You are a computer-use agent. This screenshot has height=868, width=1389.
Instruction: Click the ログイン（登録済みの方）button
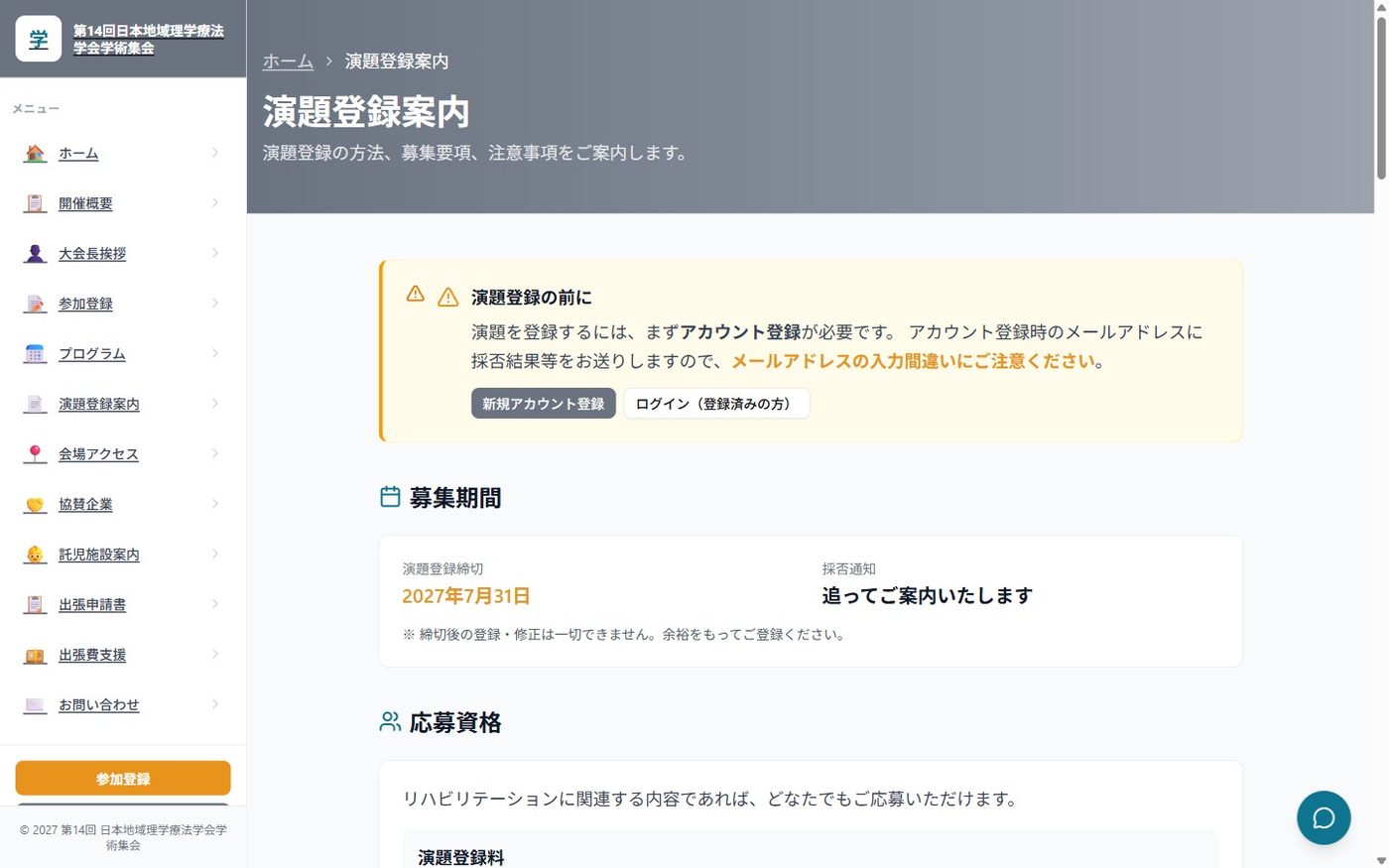716,404
